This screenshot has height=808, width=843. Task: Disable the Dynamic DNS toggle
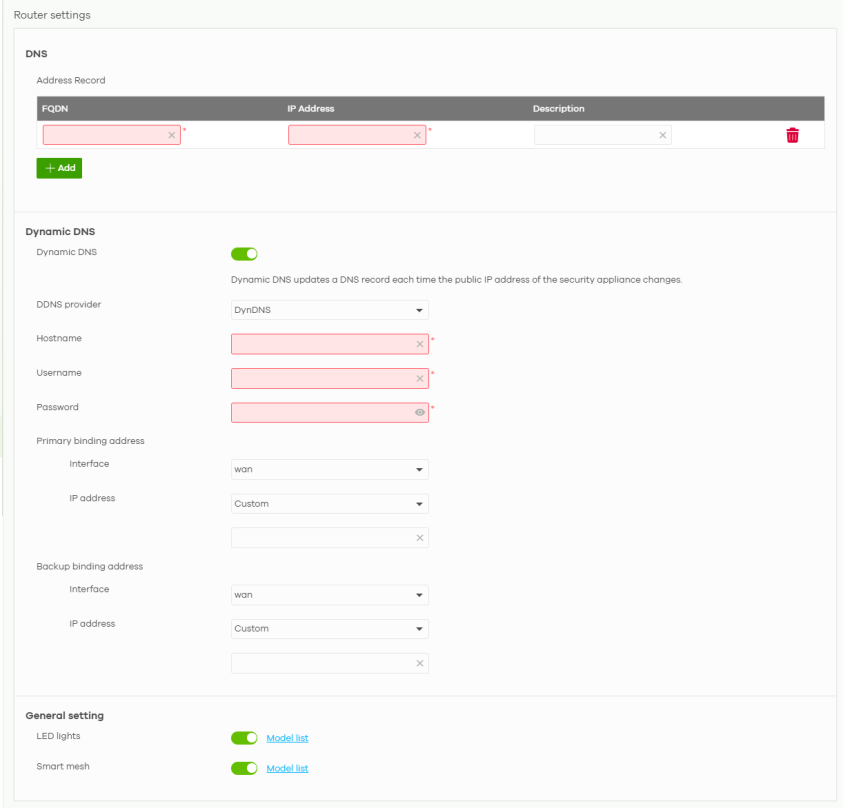[245, 254]
